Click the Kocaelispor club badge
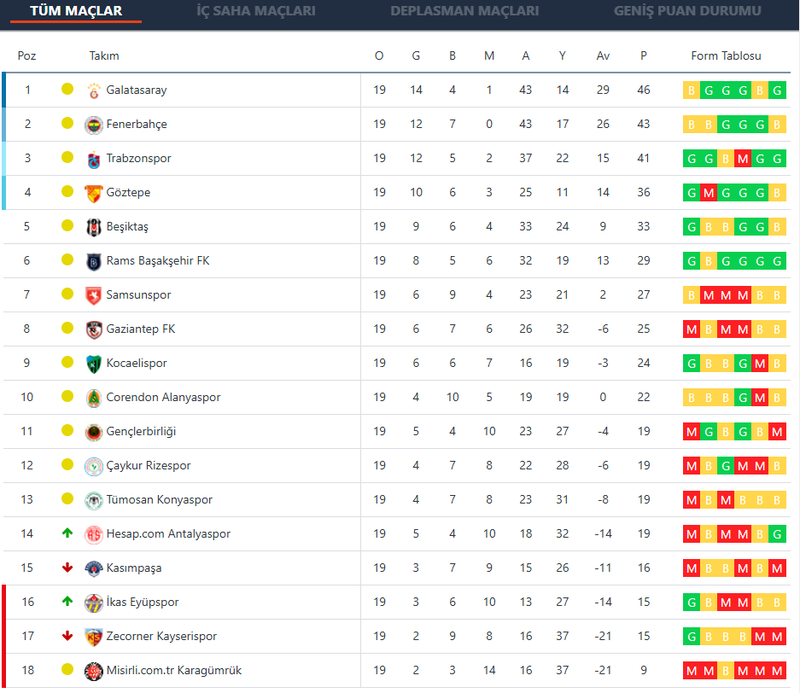Image resolution: width=800 pixels, height=693 pixels. [x=94, y=363]
